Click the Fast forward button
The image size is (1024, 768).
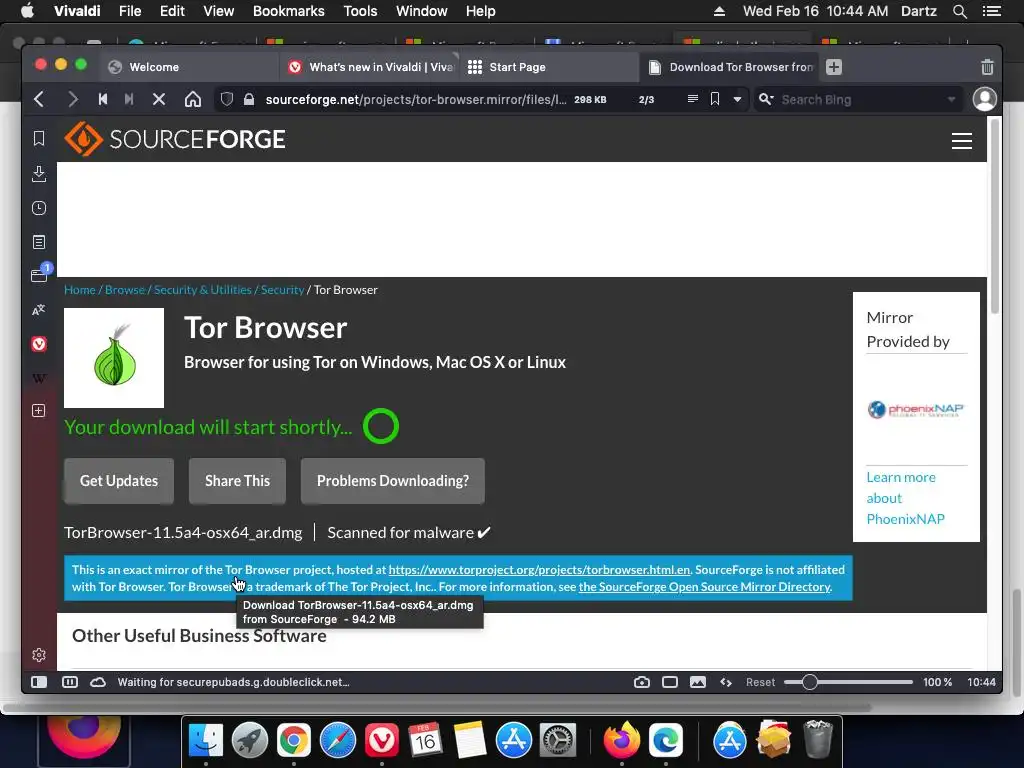point(129,99)
